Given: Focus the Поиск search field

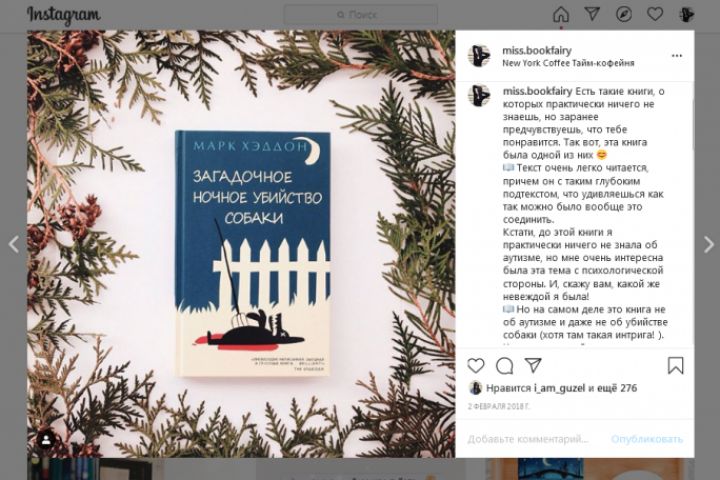Looking at the screenshot, I should [361, 15].
